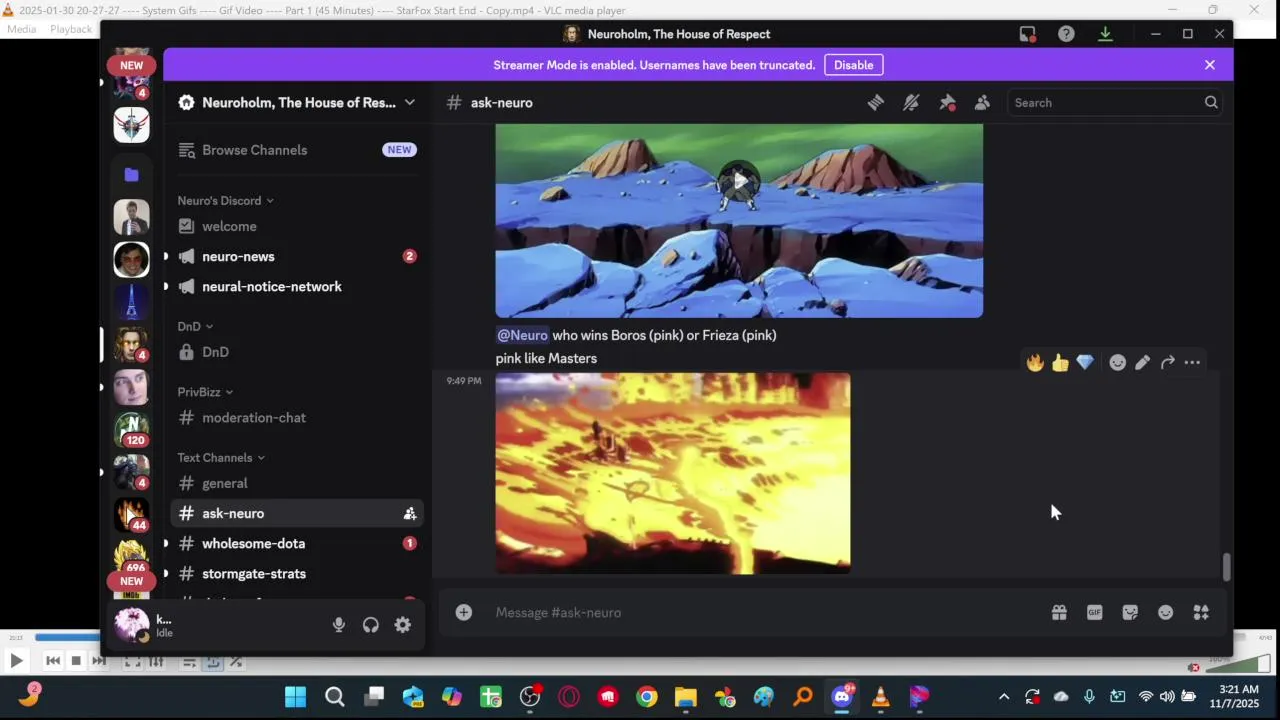Toggle headphones deafen in user panel
This screenshot has width=1280, height=720.
[x=371, y=625]
